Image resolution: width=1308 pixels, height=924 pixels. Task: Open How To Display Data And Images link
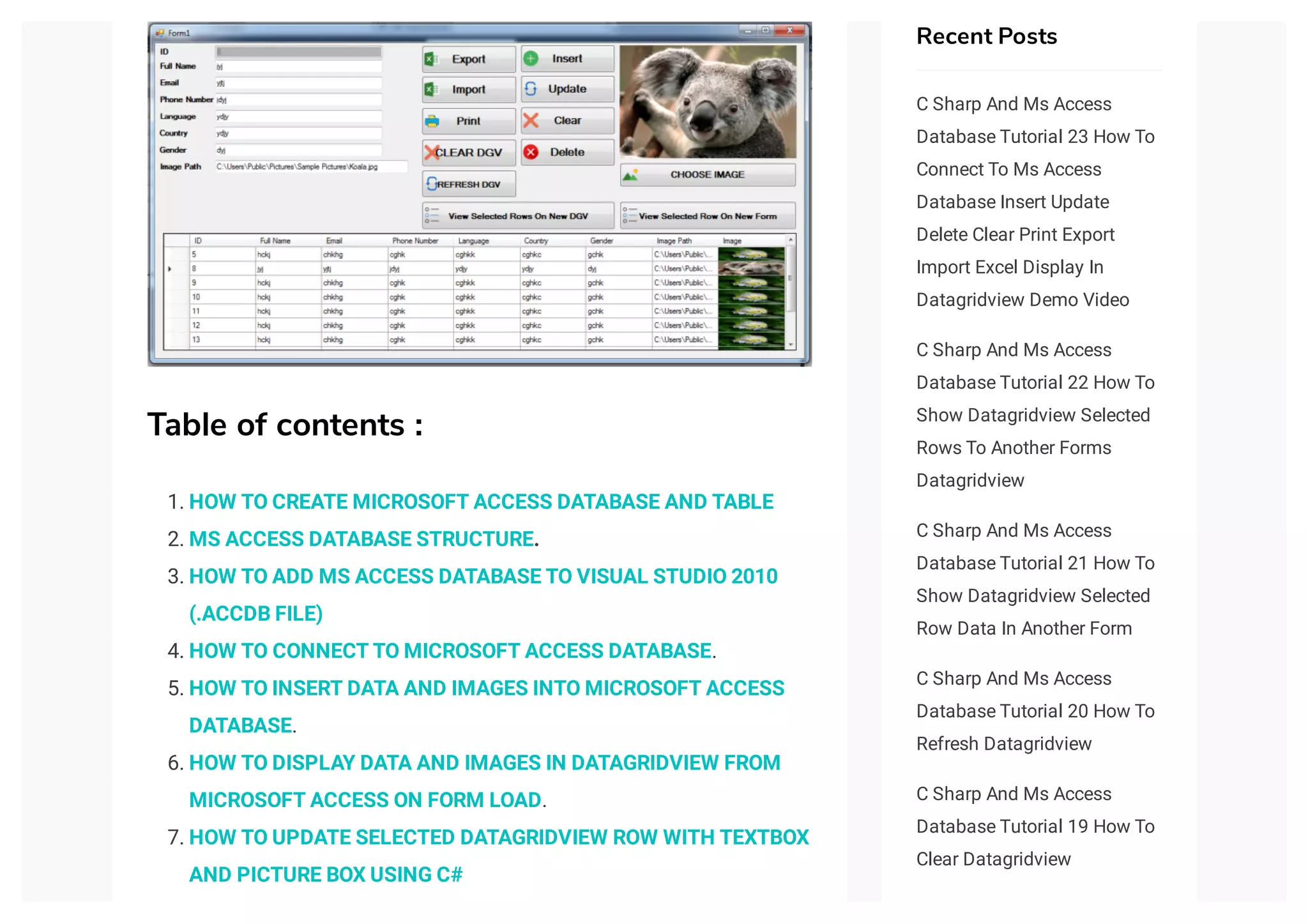485,781
